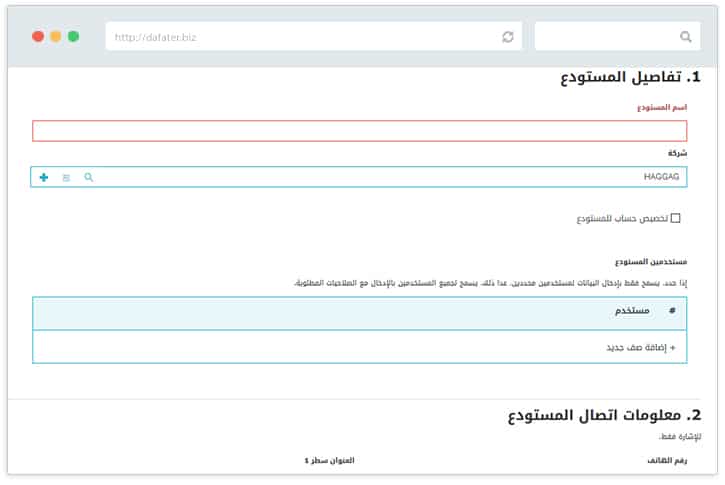Click the مستخدم column header
Screen dimensions: 725x485
coord(632,311)
